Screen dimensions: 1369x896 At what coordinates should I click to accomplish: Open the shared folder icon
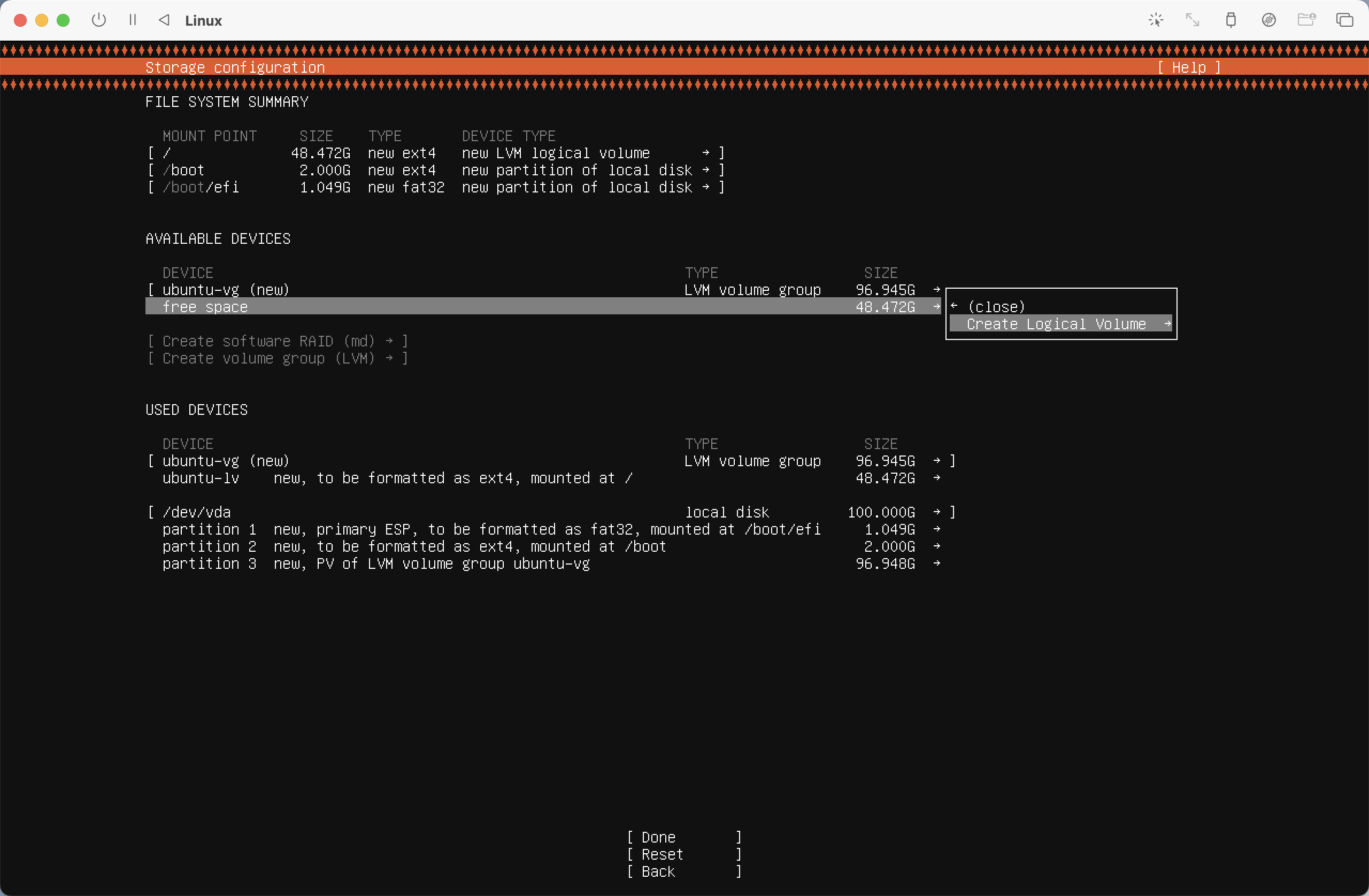[1306, 20]
